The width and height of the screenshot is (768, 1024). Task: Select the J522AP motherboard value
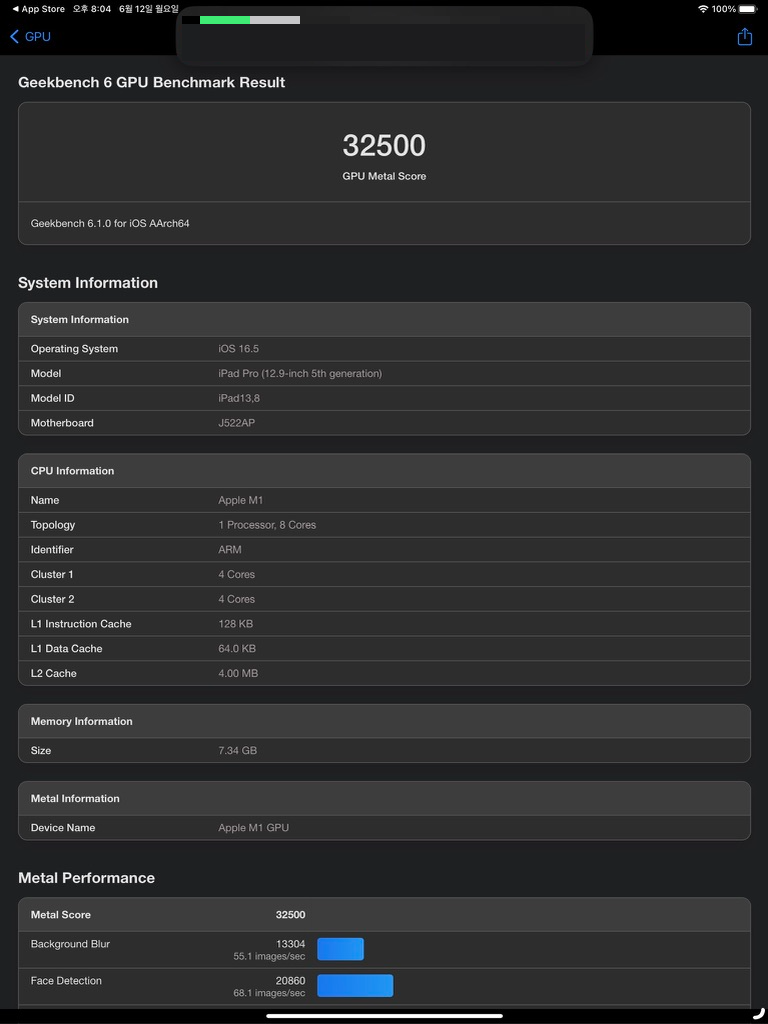[236, 423]
